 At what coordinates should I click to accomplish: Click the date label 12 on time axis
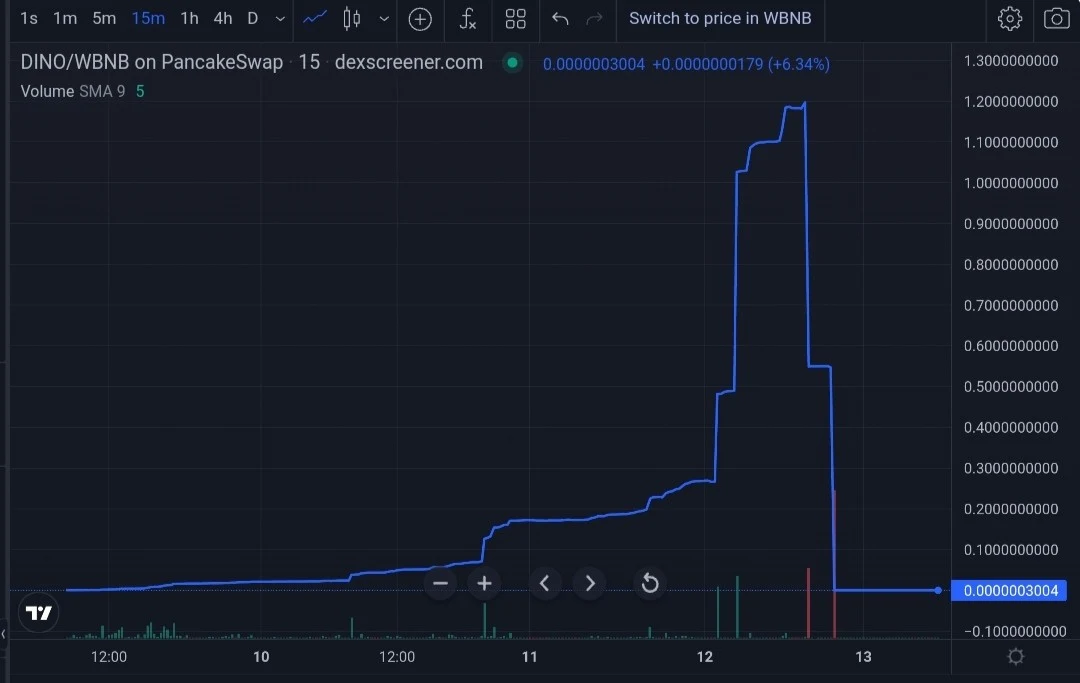click(x=705, y=657)
